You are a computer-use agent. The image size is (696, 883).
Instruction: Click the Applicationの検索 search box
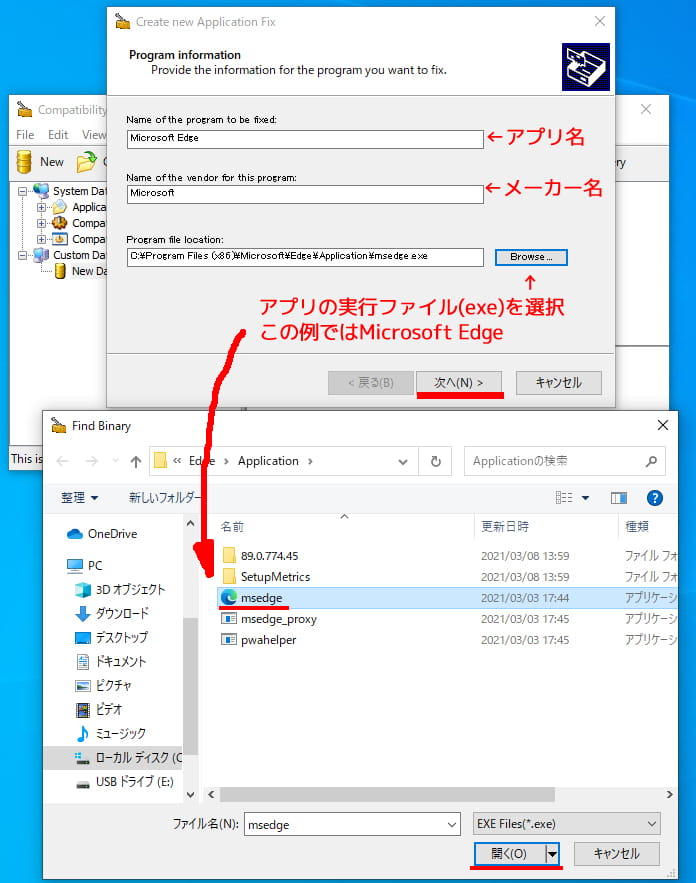click(564, 461)
